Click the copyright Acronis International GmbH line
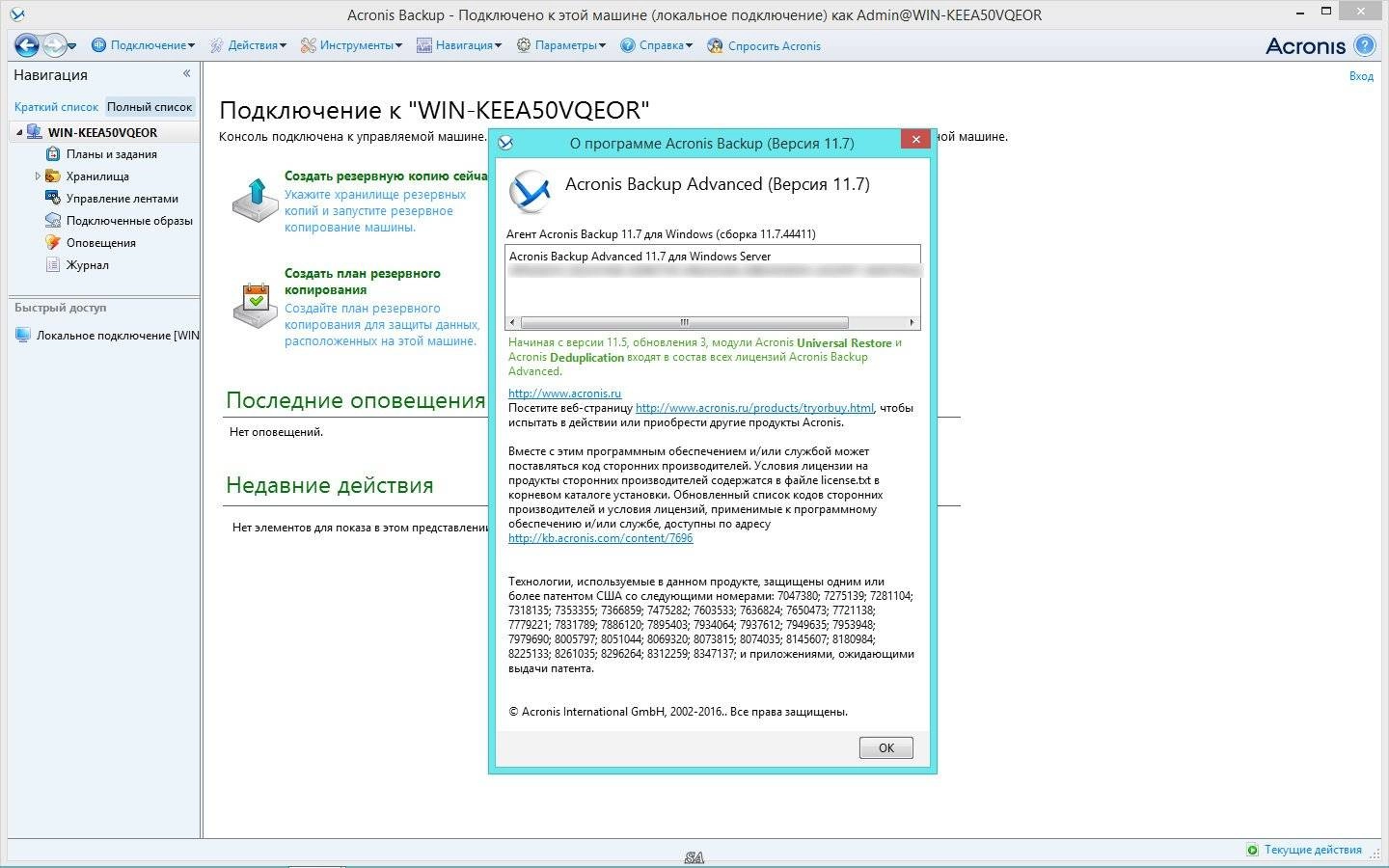This screenshot has height=868, width=1389. click(x=678, y=712)
